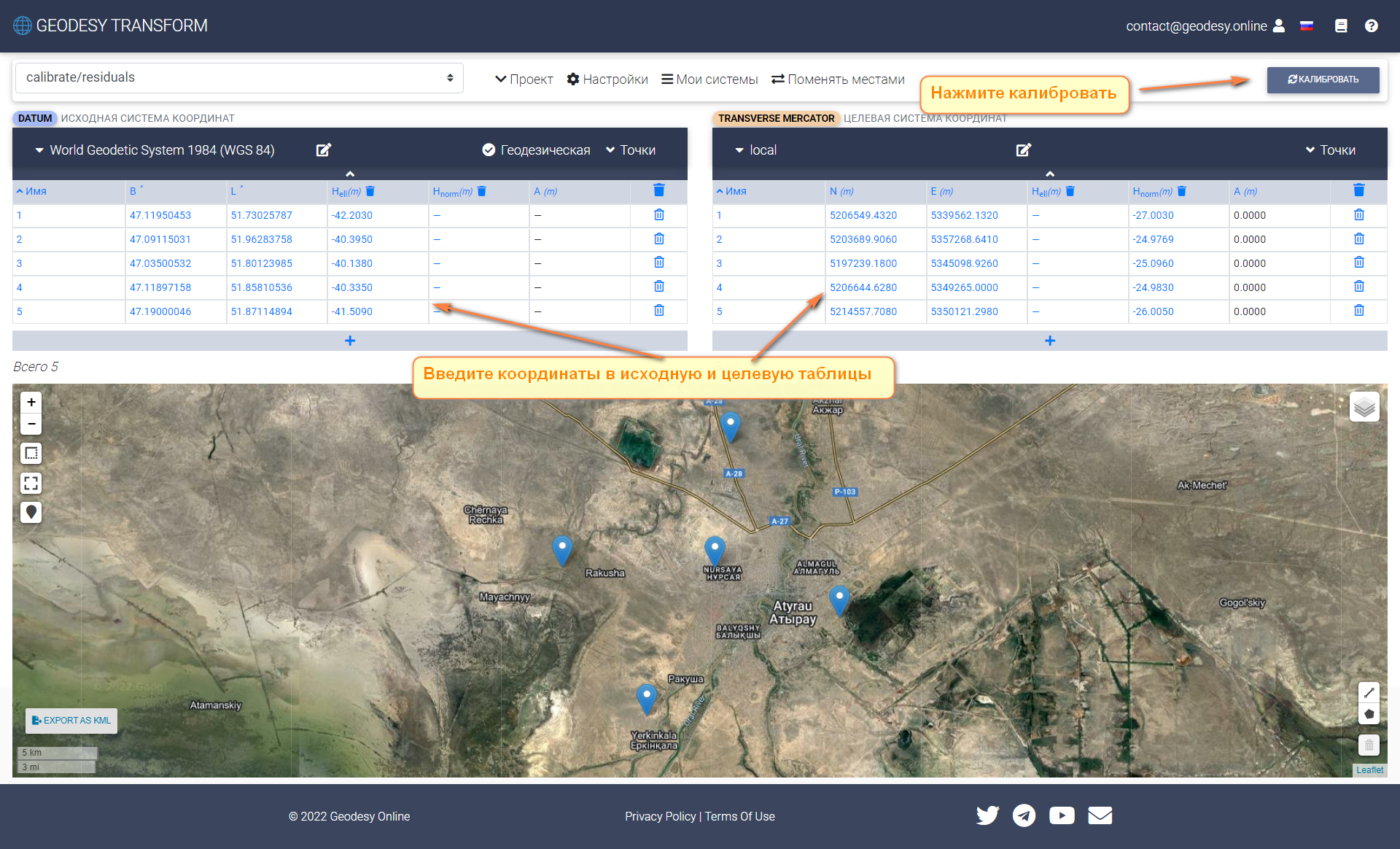Image resolution: width=1400 pixels, height=849 pixels.
Task: Open the Privacy Policy link
Action: tap(660, 816)
